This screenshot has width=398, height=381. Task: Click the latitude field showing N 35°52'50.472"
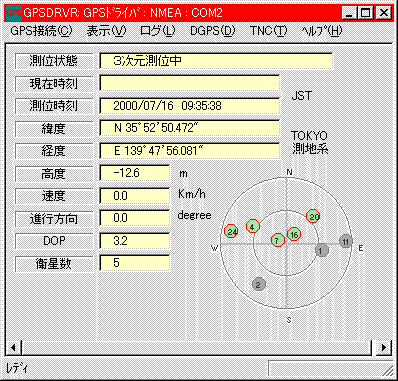point(189,128)
